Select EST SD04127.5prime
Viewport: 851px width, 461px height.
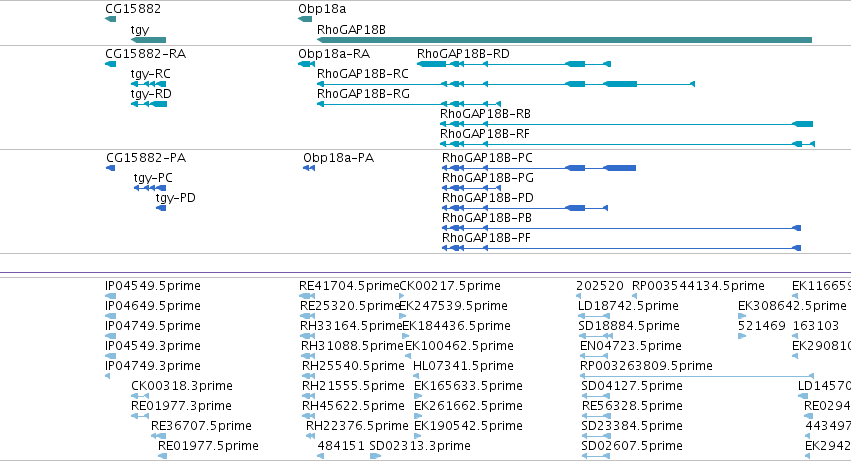(x=632, y=386)
